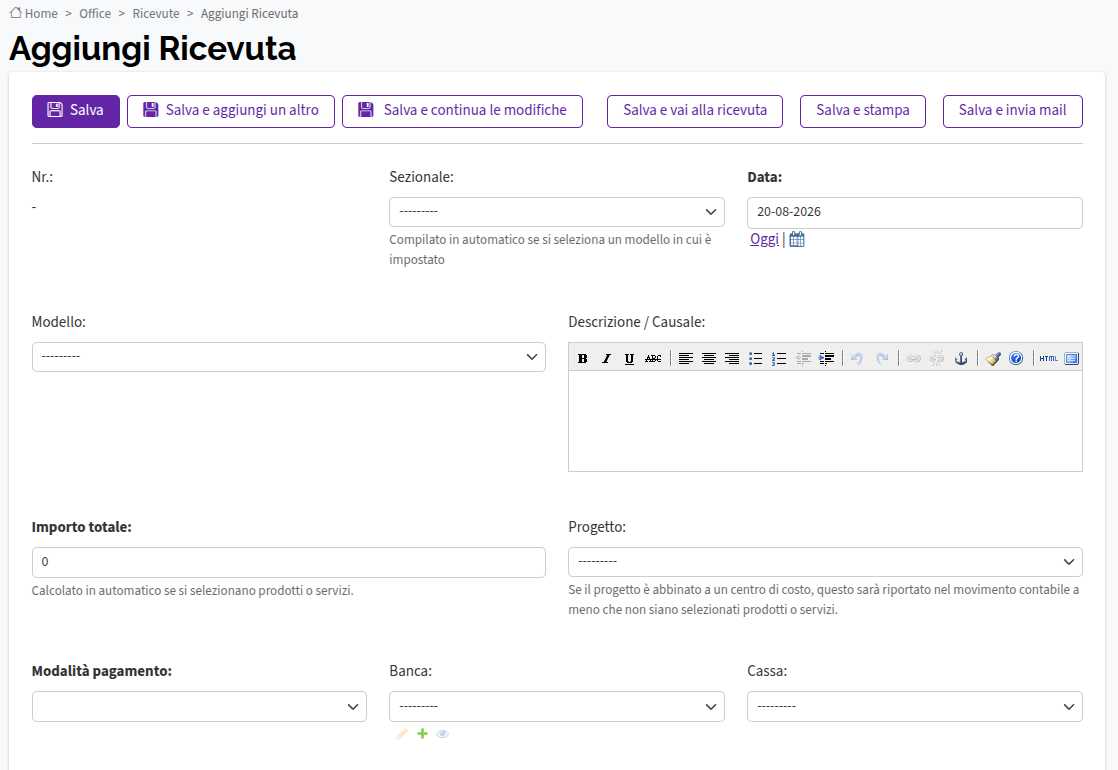Insert anchor in description editor
This screenshot has height=770, width=1118.
(x=961, y=359)
